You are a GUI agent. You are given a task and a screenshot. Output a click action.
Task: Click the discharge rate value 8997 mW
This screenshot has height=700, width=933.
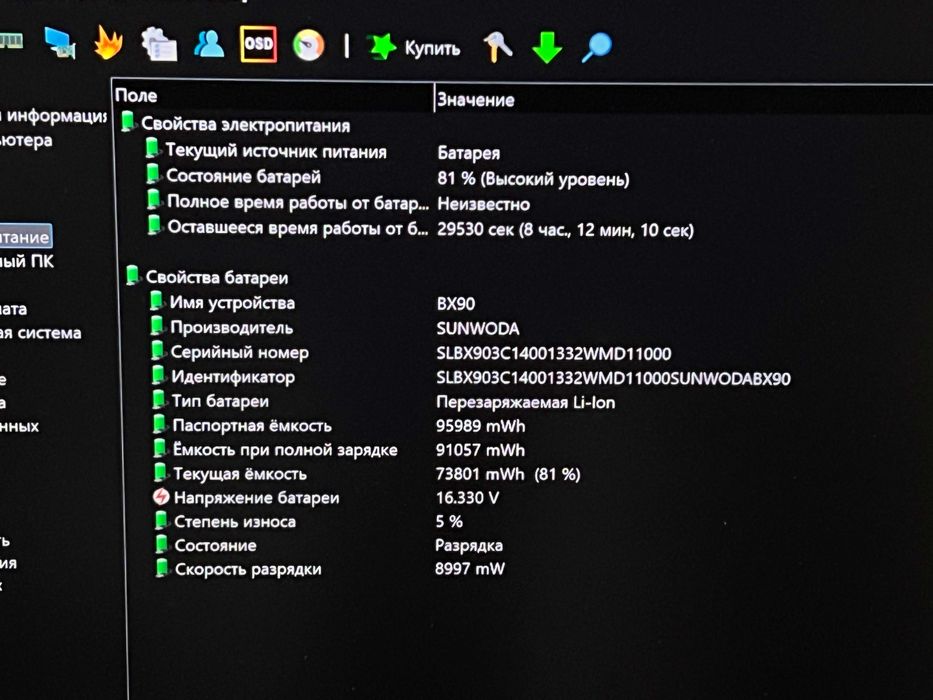tap(469, 568)
